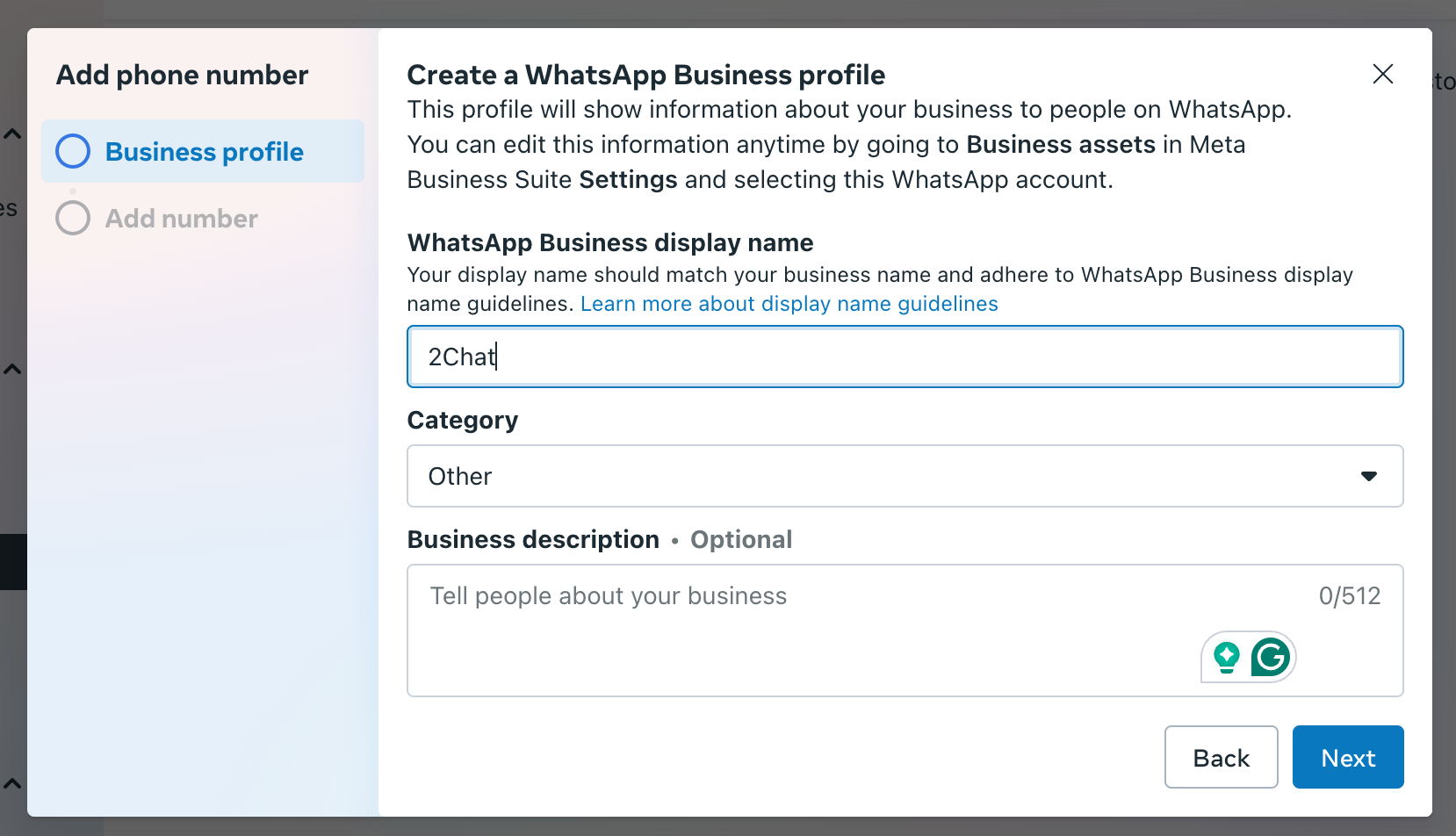Close the WhatsApp Business profile dialog
Image resolution: width=1456 pixels, height=836 pixels.
[1383, 75]
